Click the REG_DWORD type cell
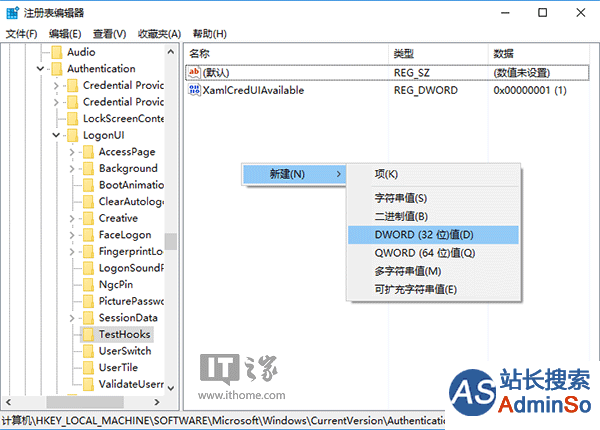The height and width of the screenshot is (430, 600). pyautogui.click(x=426, y=90)
